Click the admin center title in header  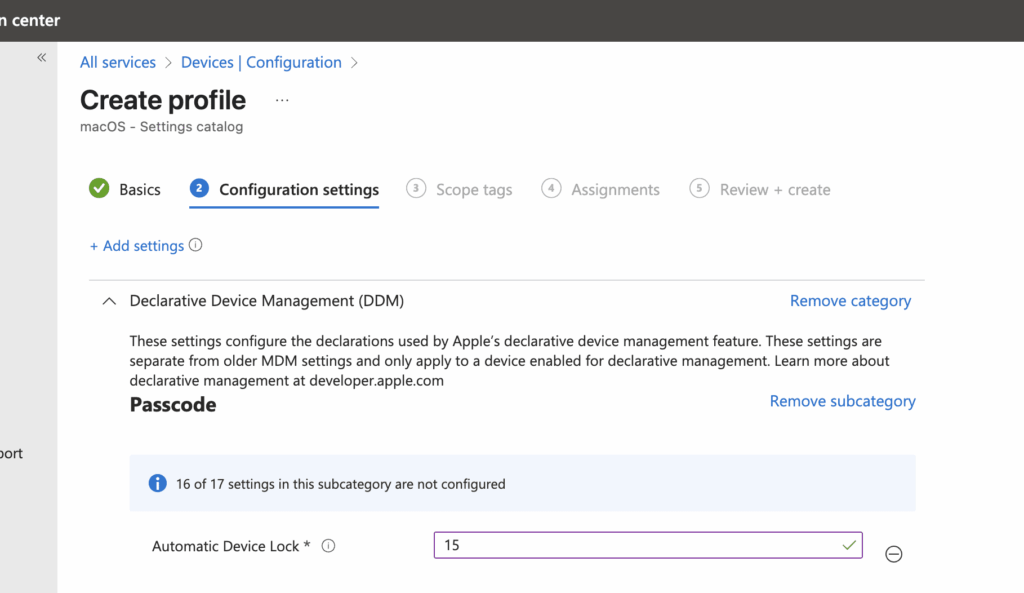click(30, 20)
